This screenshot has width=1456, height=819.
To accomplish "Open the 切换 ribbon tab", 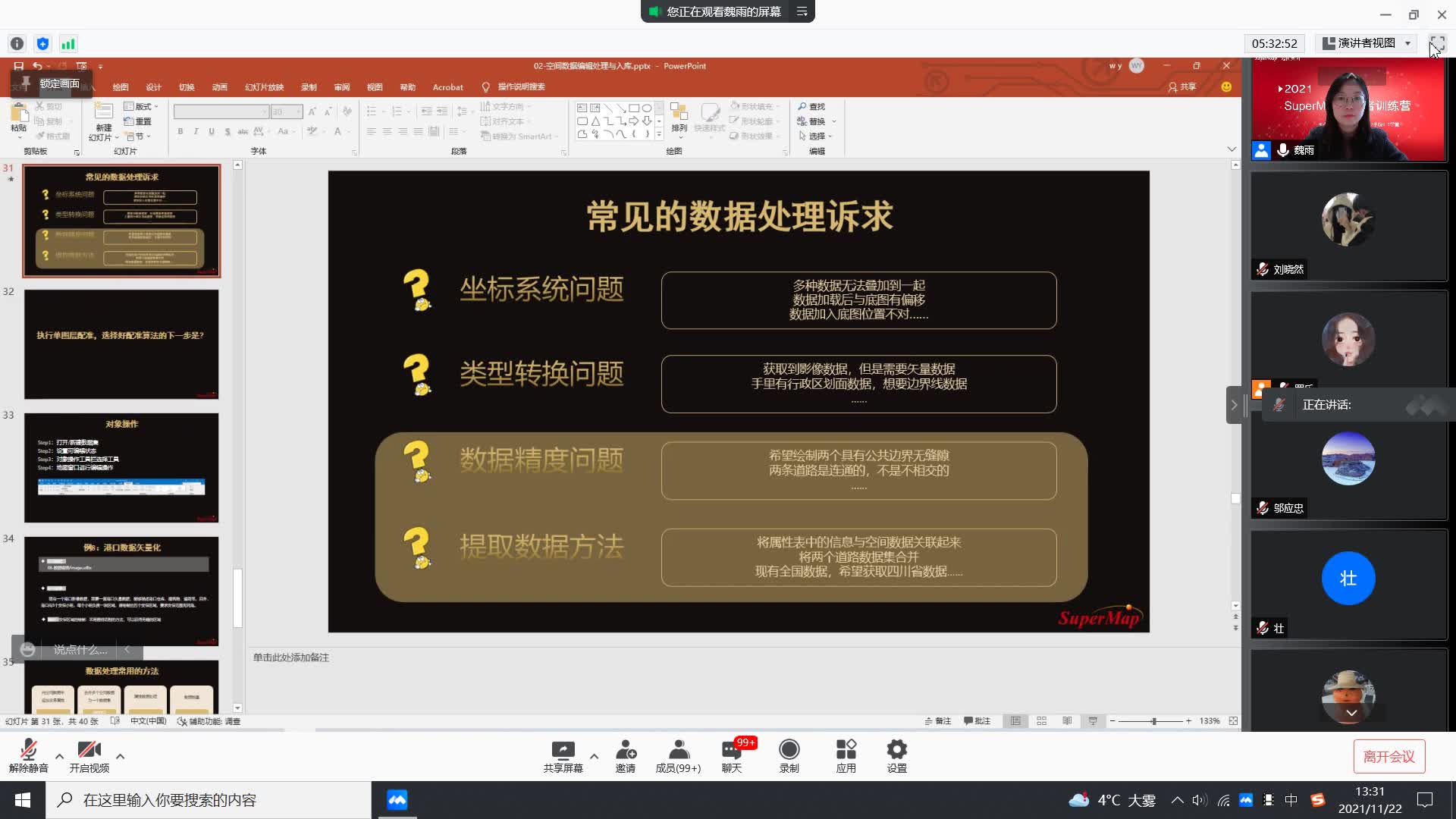I will click(187, 87).
